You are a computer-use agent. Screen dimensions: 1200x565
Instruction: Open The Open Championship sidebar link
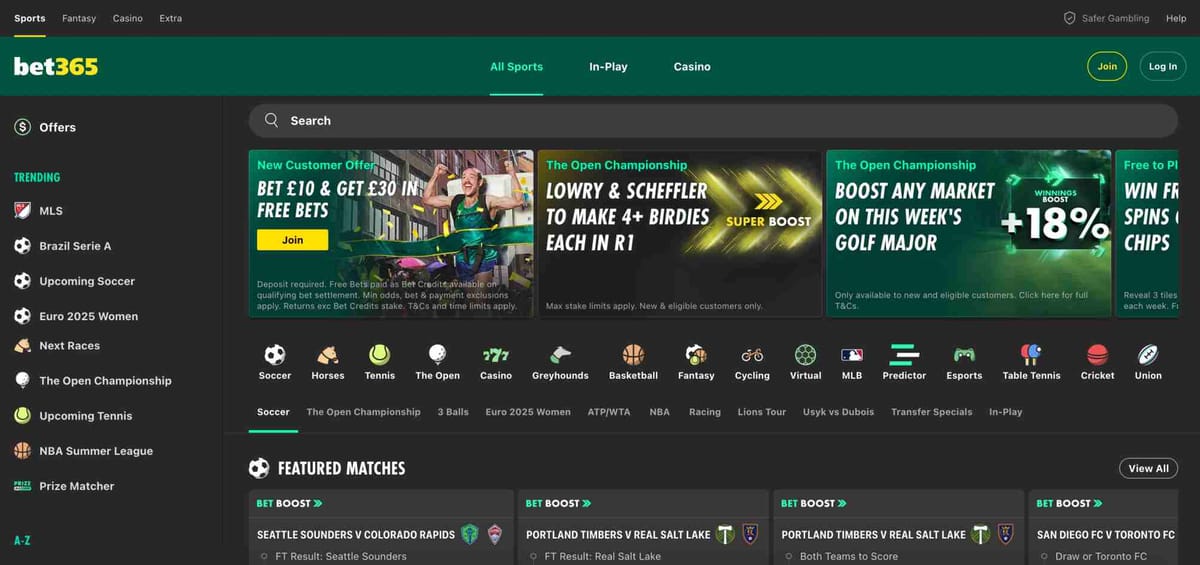[x=105, y=381]
